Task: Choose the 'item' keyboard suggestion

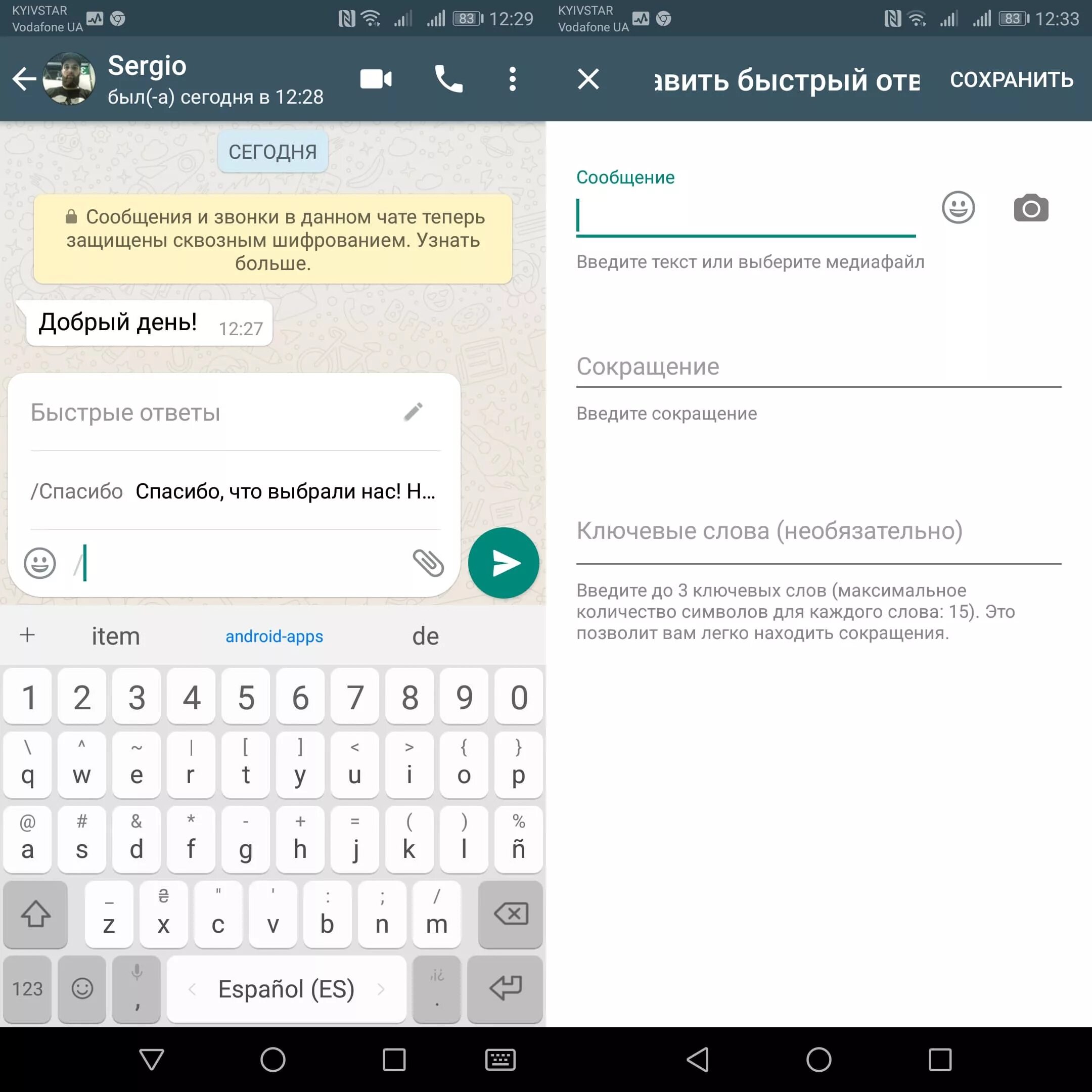Action: 116,636
